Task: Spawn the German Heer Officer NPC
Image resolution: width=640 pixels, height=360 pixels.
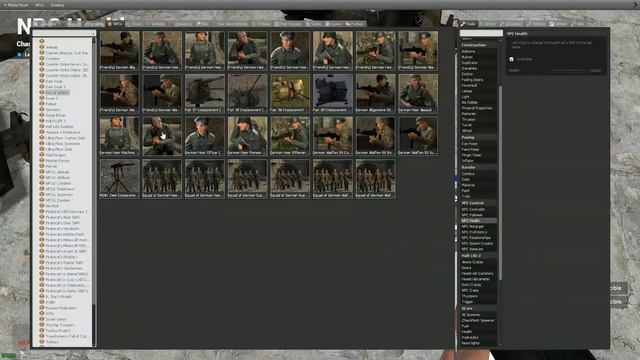Action: tap(204, 136)
